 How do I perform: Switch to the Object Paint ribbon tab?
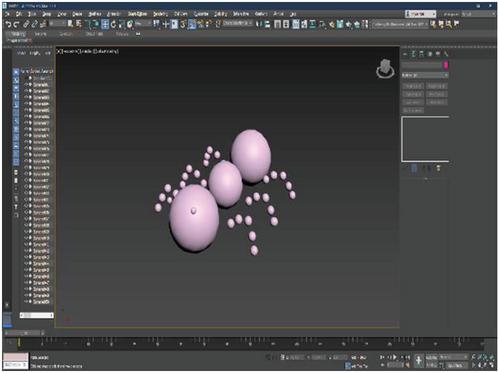pyautogui.click(x=94, y=34)
